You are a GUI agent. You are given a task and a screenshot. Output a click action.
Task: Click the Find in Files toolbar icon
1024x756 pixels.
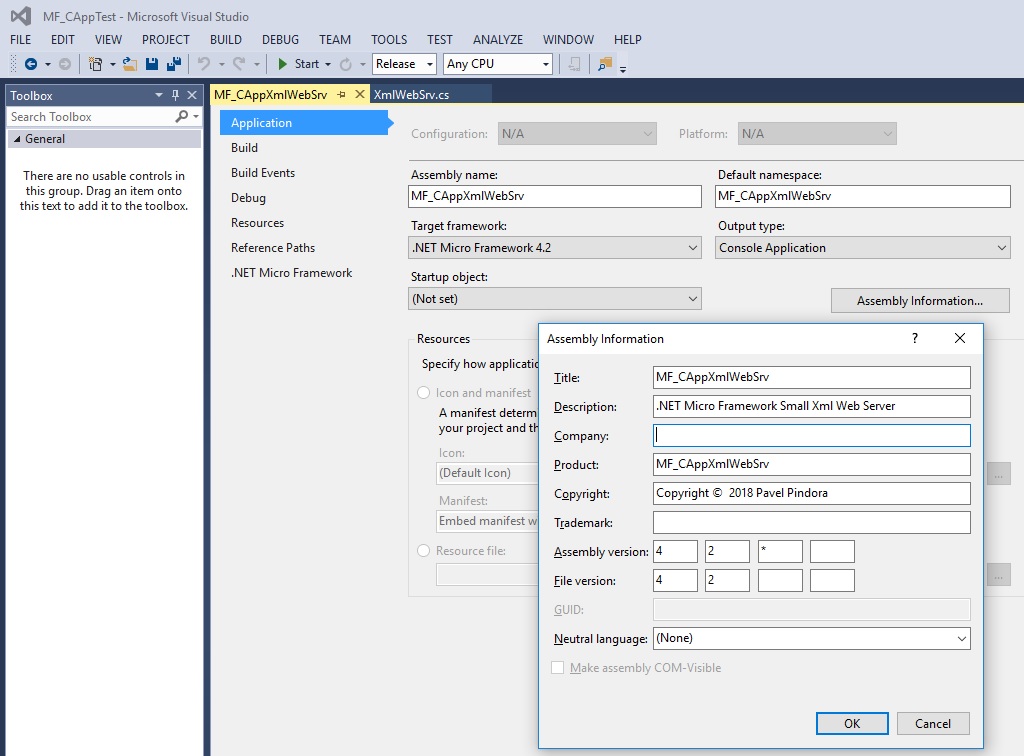point(604,64)
